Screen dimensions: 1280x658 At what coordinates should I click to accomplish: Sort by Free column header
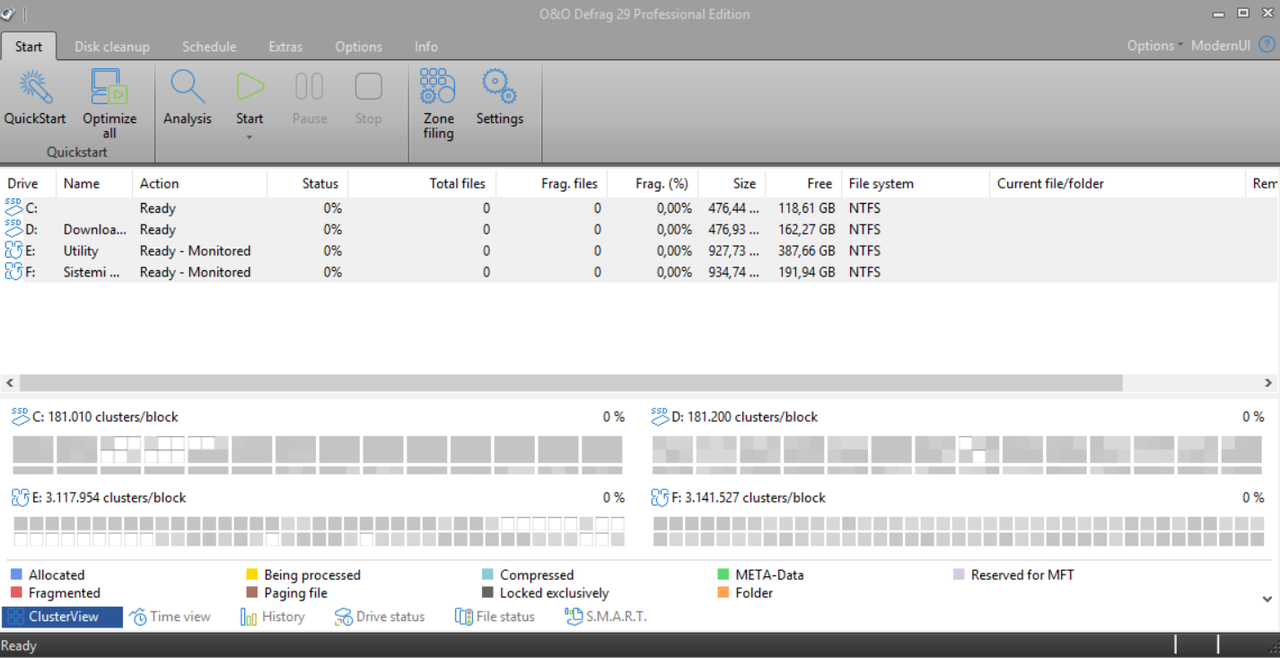[803, 183]
